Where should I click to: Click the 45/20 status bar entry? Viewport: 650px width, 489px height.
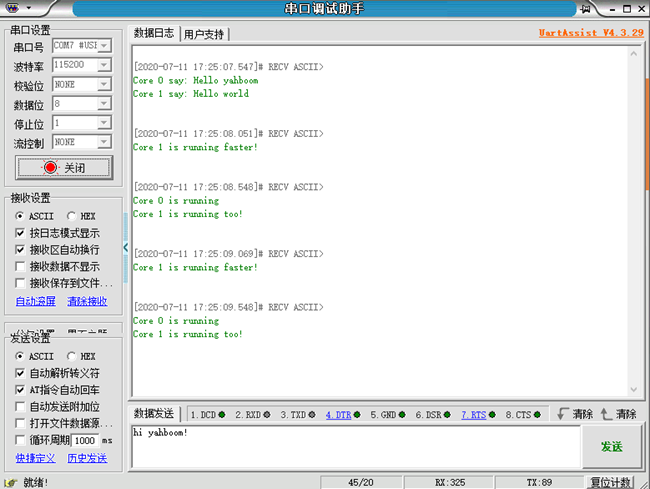click(x=361, y=482)
